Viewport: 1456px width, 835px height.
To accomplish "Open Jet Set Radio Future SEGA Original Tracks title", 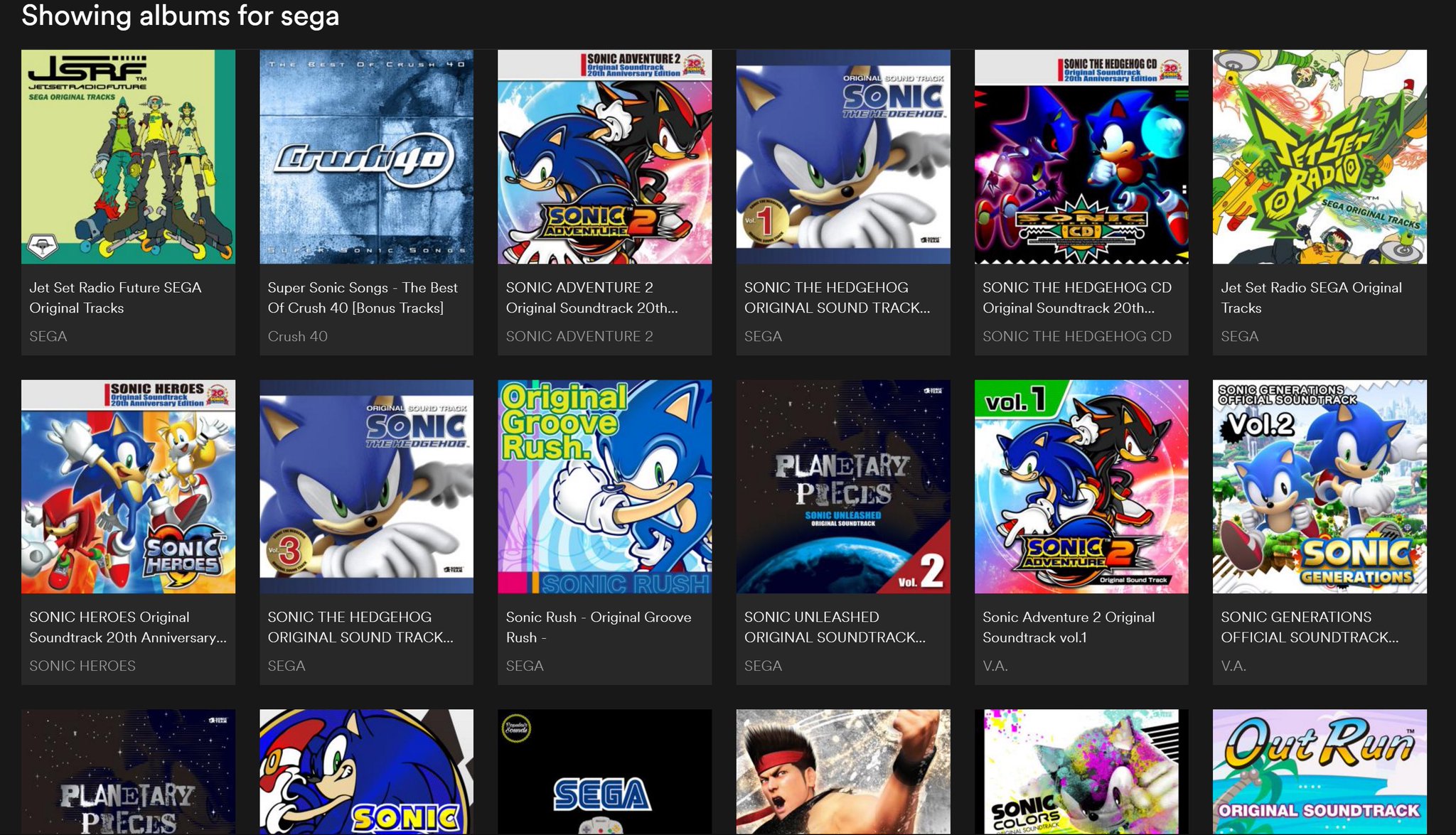I will tap(115, 298).
